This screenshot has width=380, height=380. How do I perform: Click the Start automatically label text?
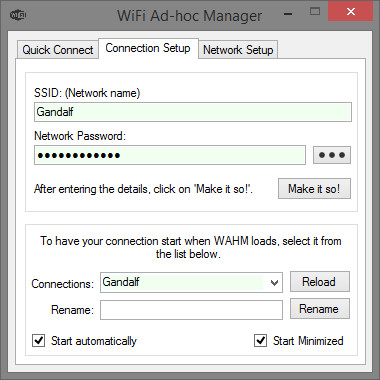pyautogui.click(x=94, y=341)
